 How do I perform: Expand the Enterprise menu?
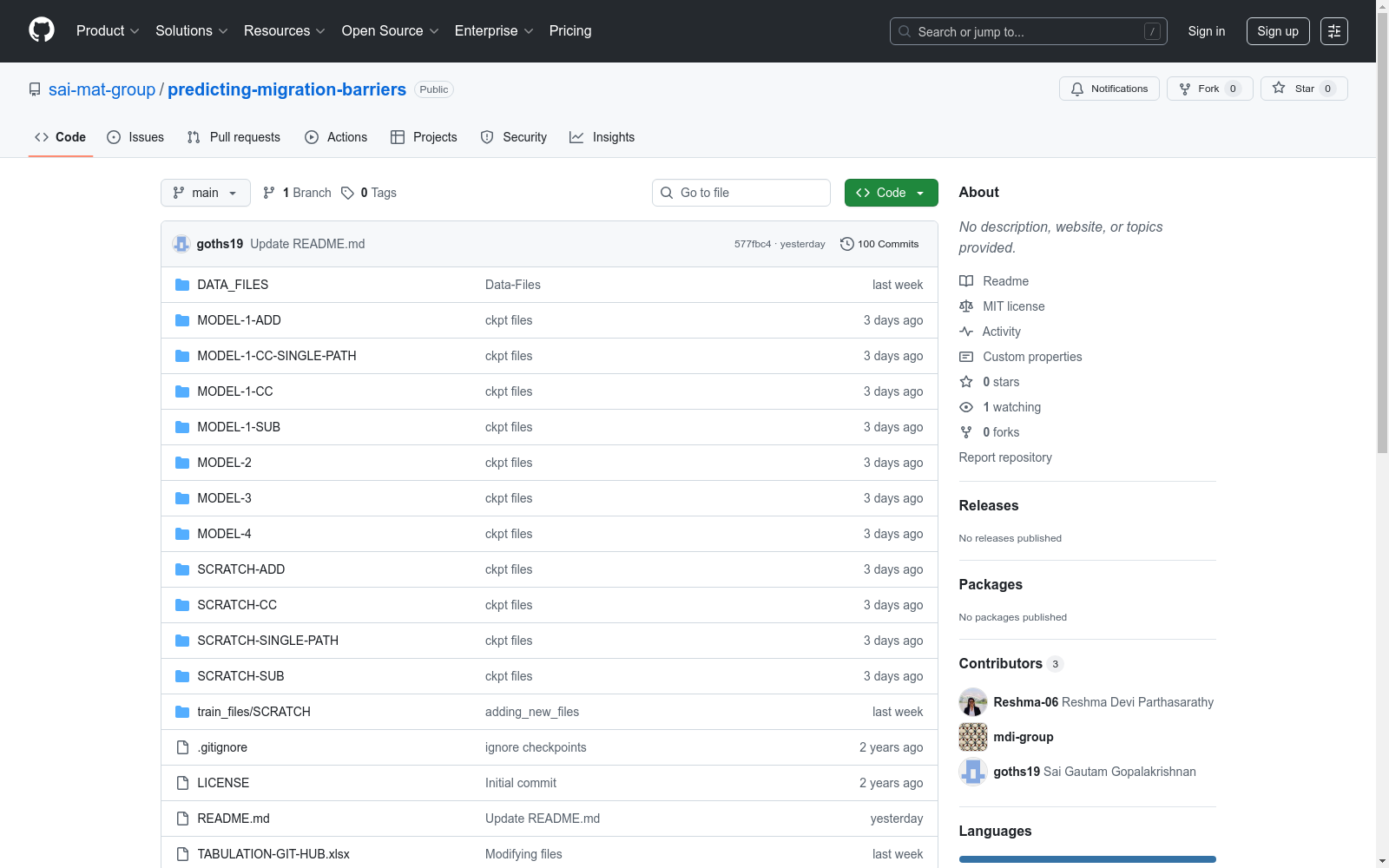(x=494, y=30)
